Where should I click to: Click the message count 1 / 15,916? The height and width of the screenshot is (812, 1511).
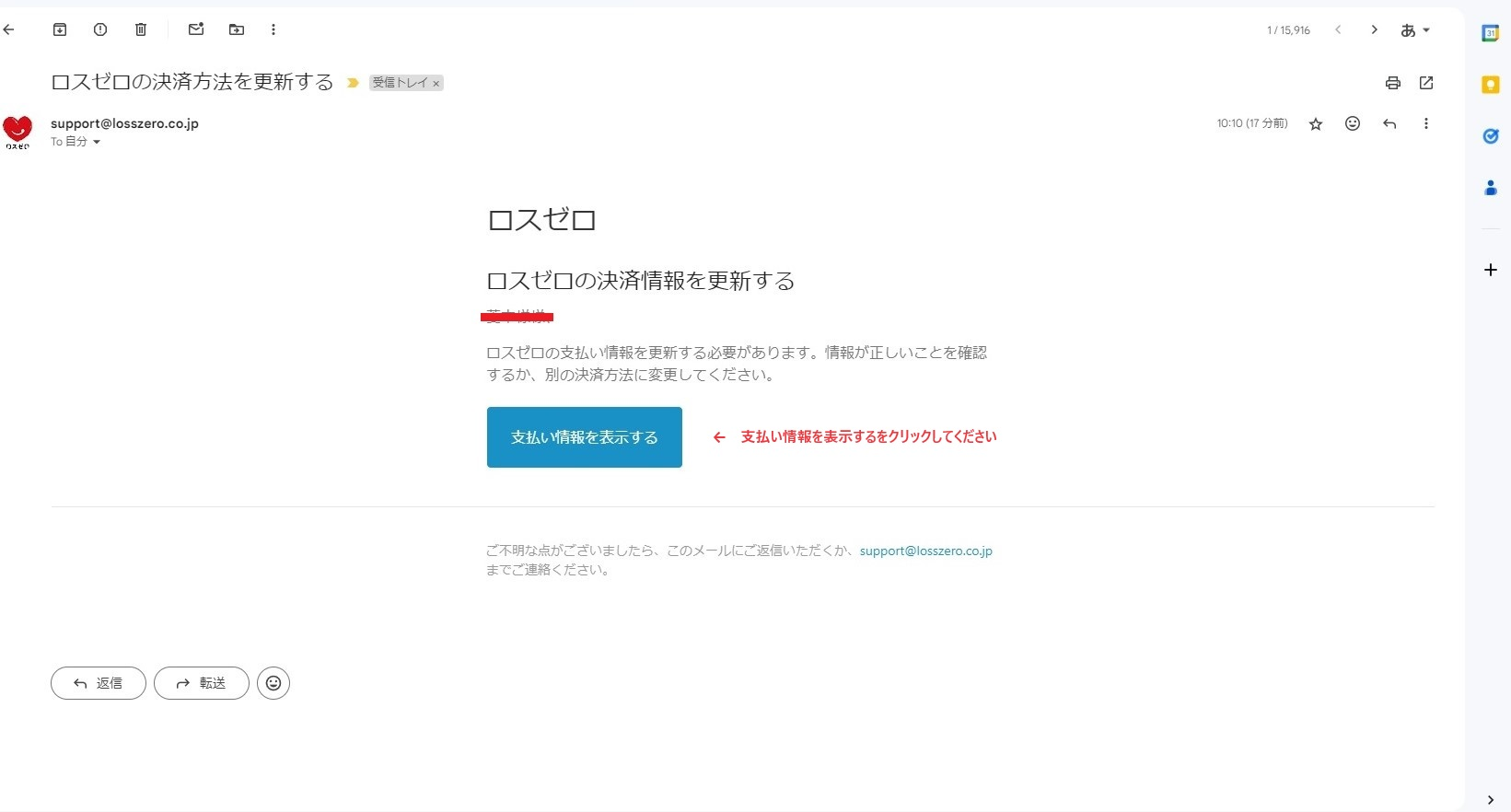click(1288, 30)
